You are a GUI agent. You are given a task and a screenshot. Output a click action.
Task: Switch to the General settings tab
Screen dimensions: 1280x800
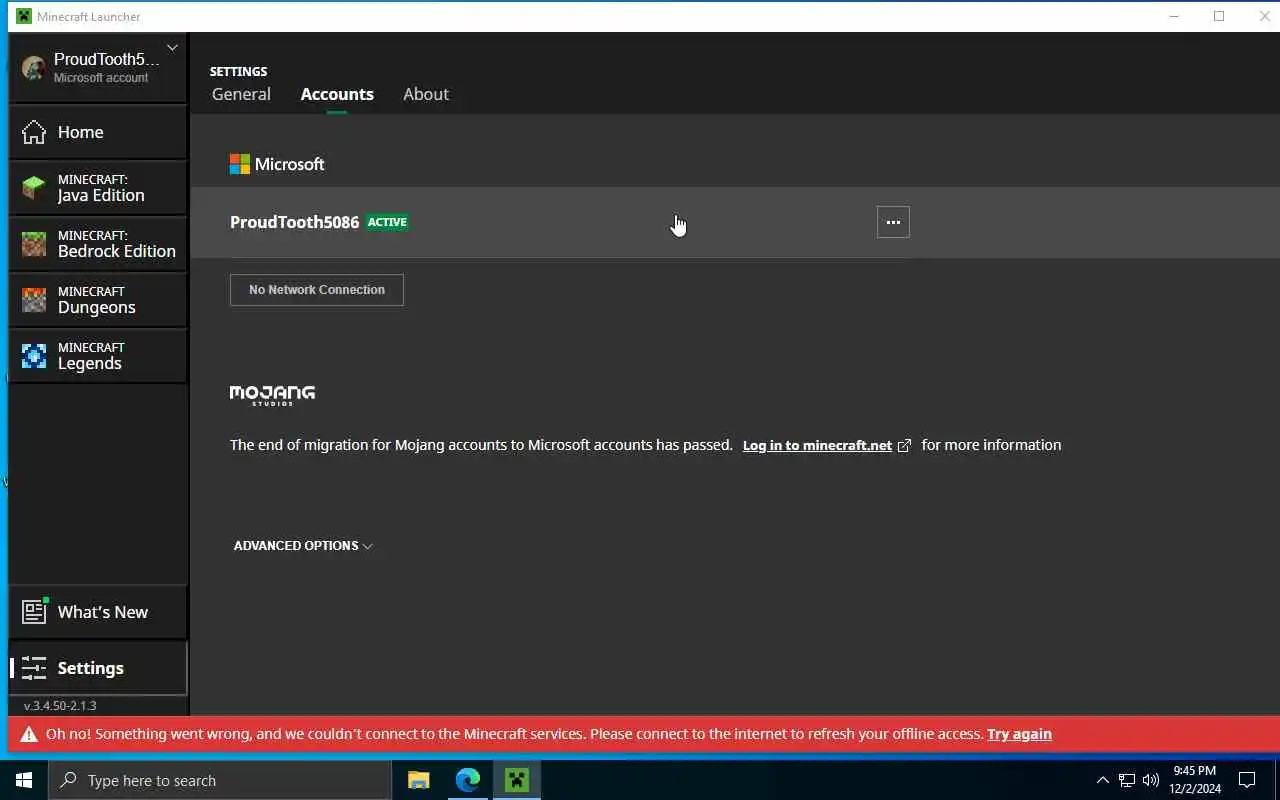coord(241,94)
